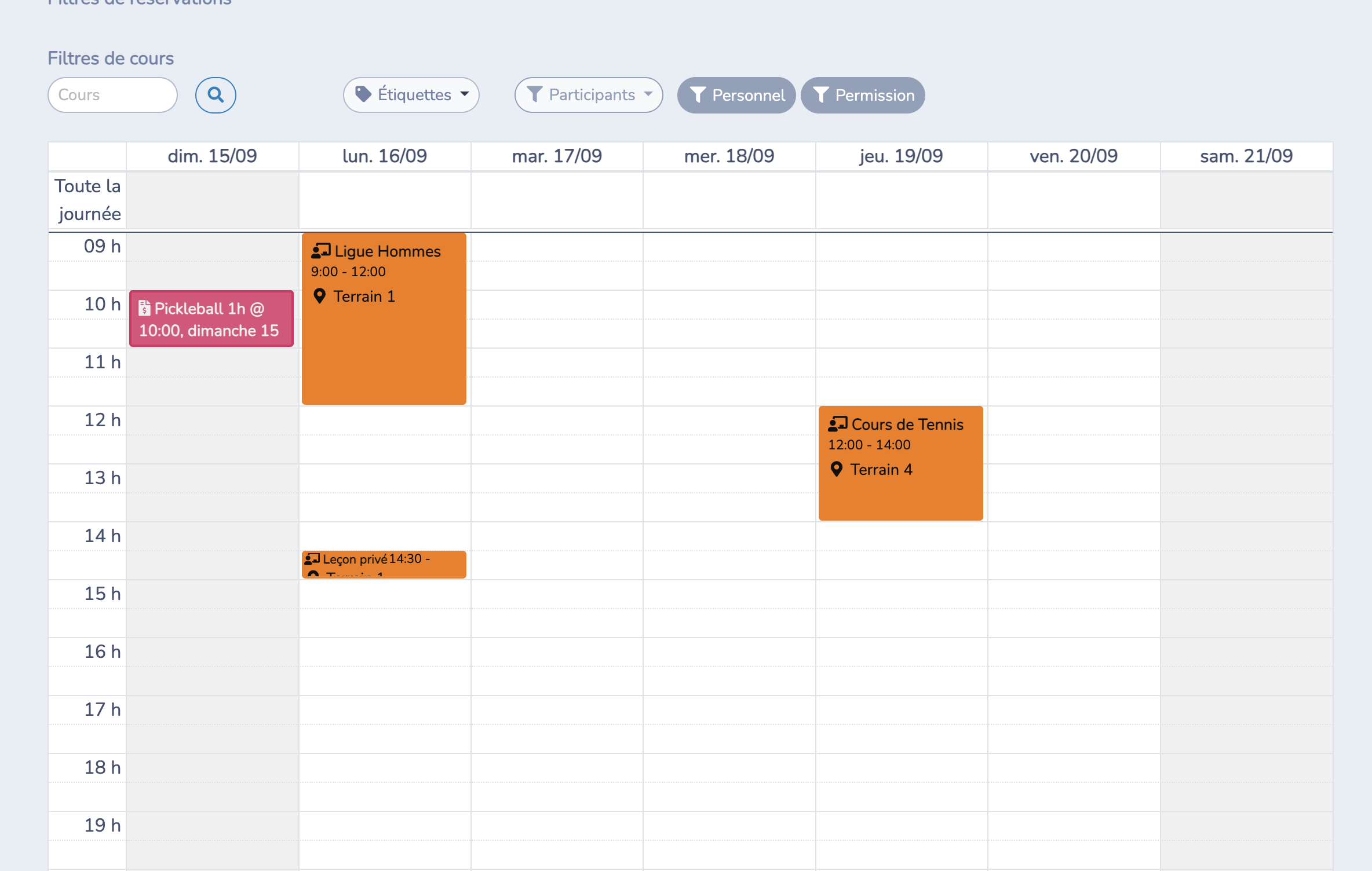Click the Participants caret arrow
1372x871 pixels.
[x=648, y=94]
